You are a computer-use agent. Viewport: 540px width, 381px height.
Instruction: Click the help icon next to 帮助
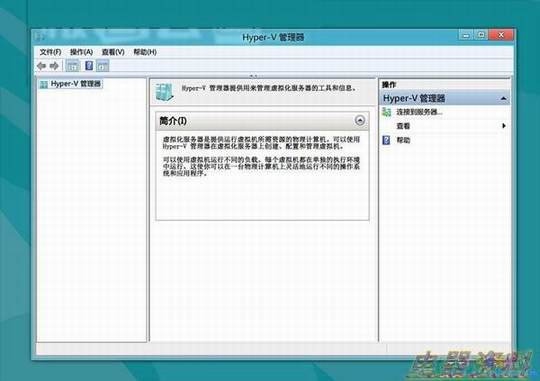(x=387, y=140)
